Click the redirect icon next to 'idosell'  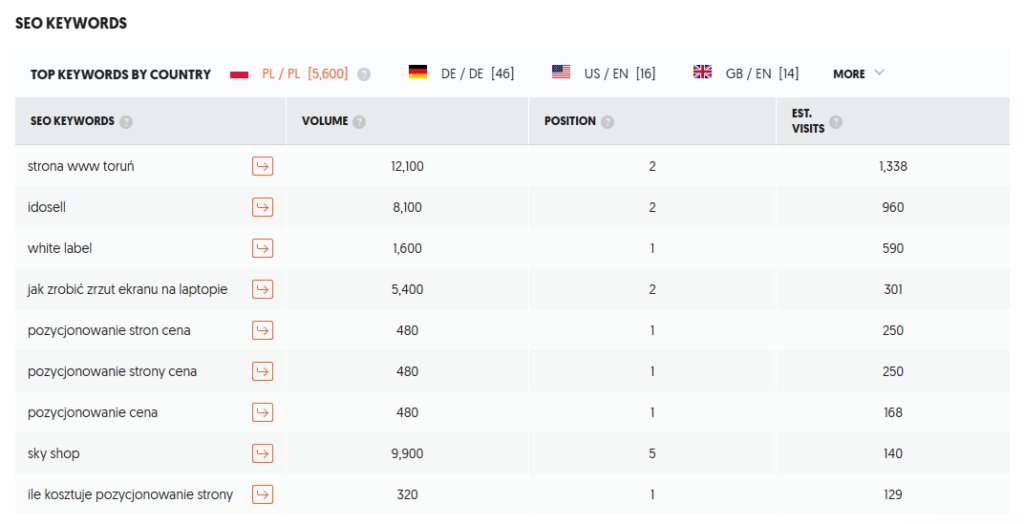click(262, 207)
